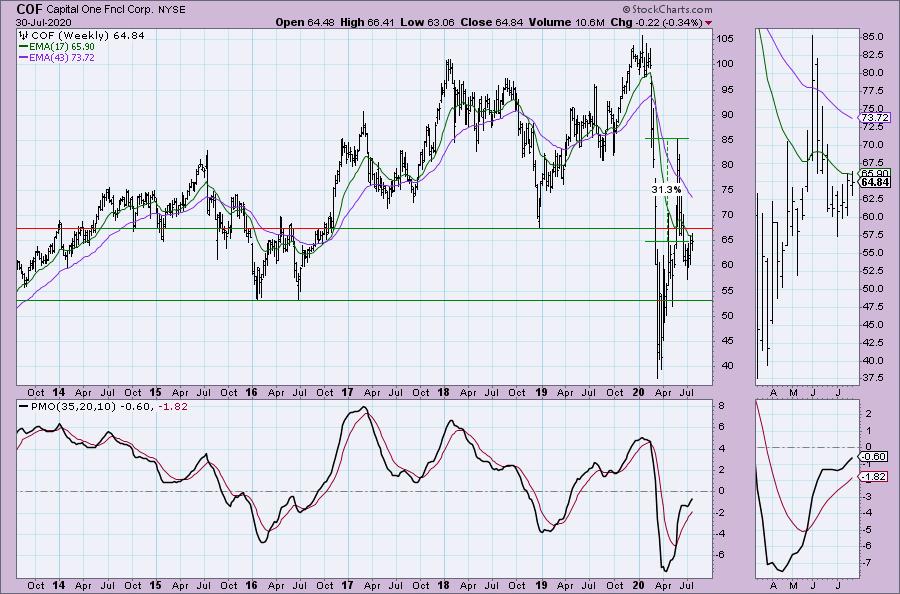
Task: Click the 31.3% annotation on price chart
Action: pos(666,189)
